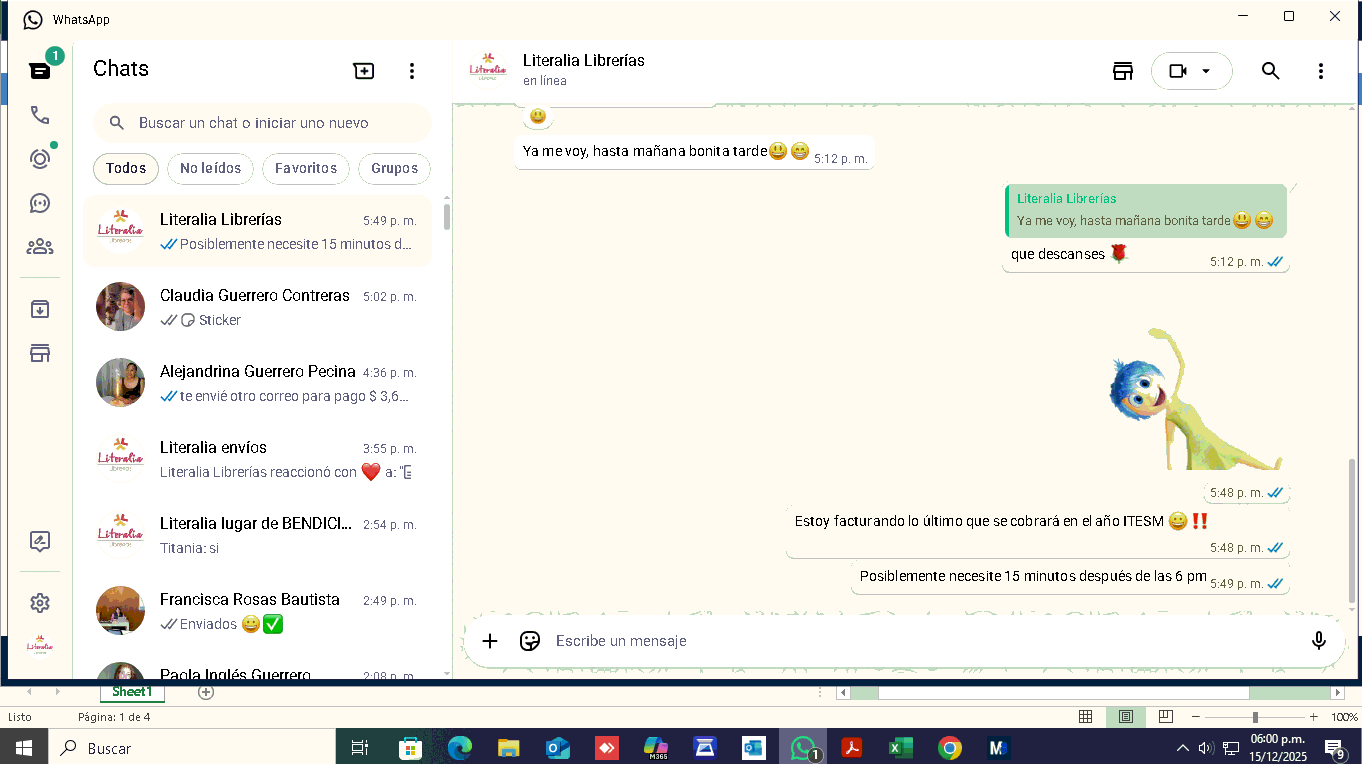The height and width of the screenshot is (764, 1362).
Task: Open the emoji and sticker picker
Action: (x=530, y=641)
